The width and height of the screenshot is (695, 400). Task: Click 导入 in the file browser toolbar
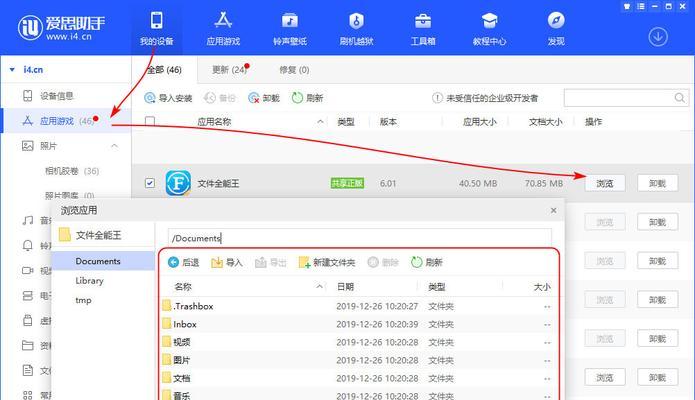(x=227, y=263)
